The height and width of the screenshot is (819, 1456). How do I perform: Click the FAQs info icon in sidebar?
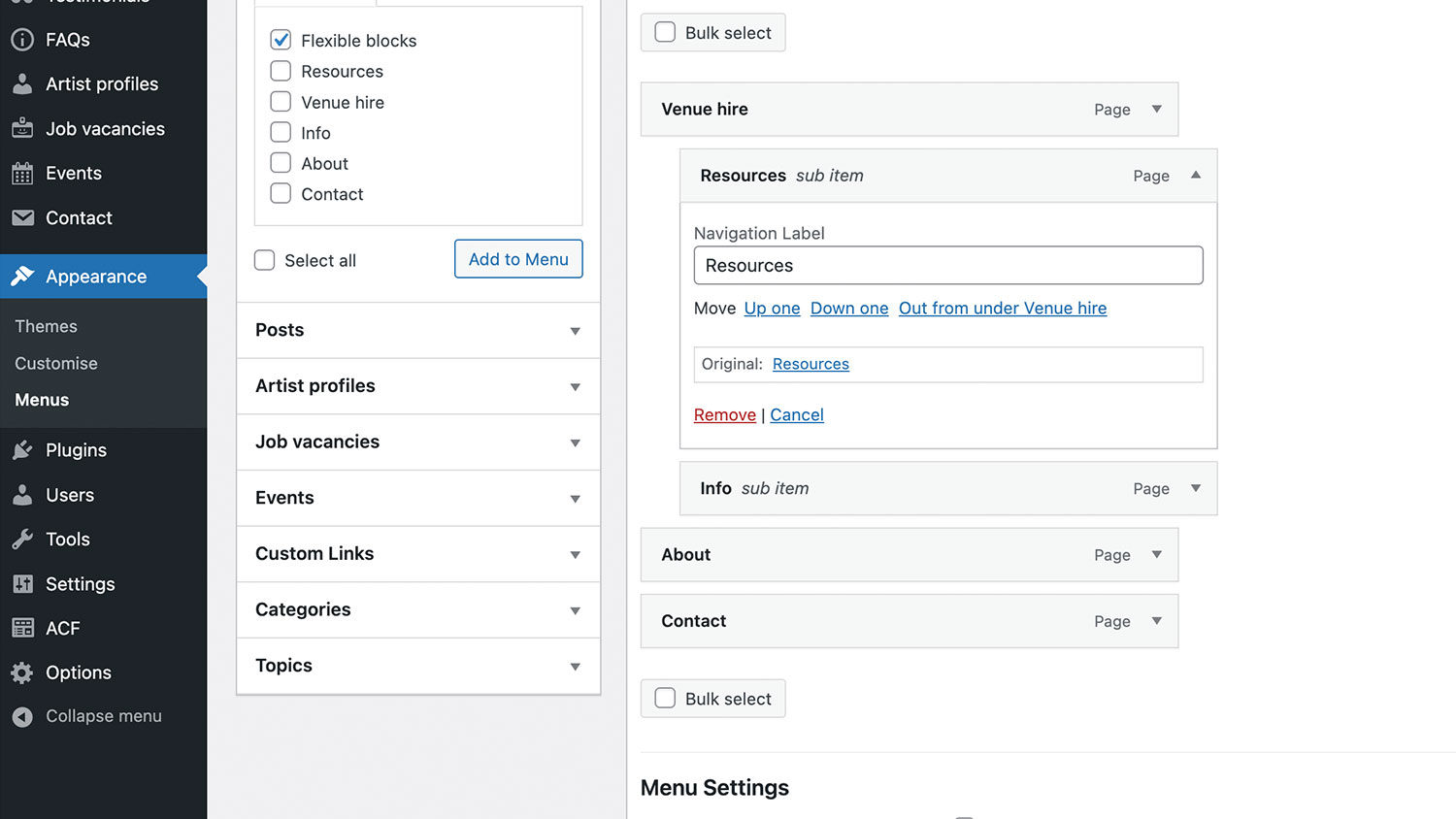pyautogui.click(x=22, y=40)
